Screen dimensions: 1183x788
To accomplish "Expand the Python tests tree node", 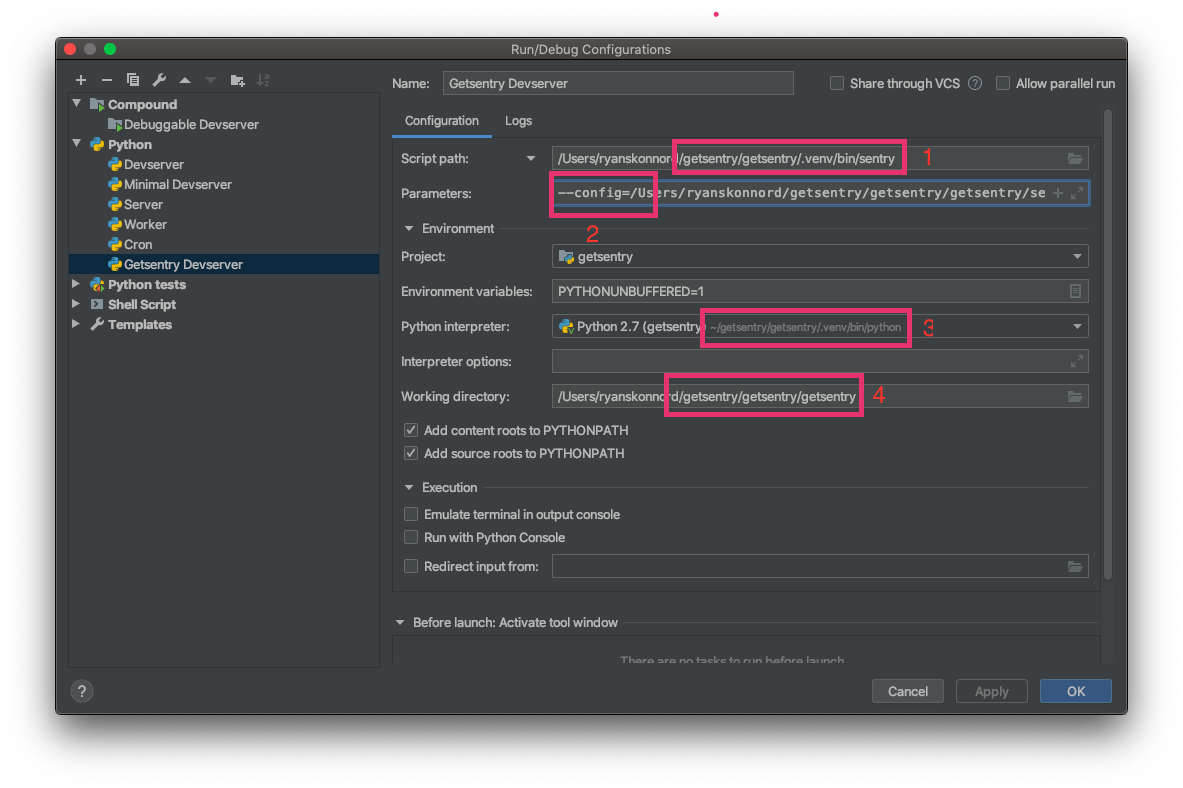I will [77, 284].
